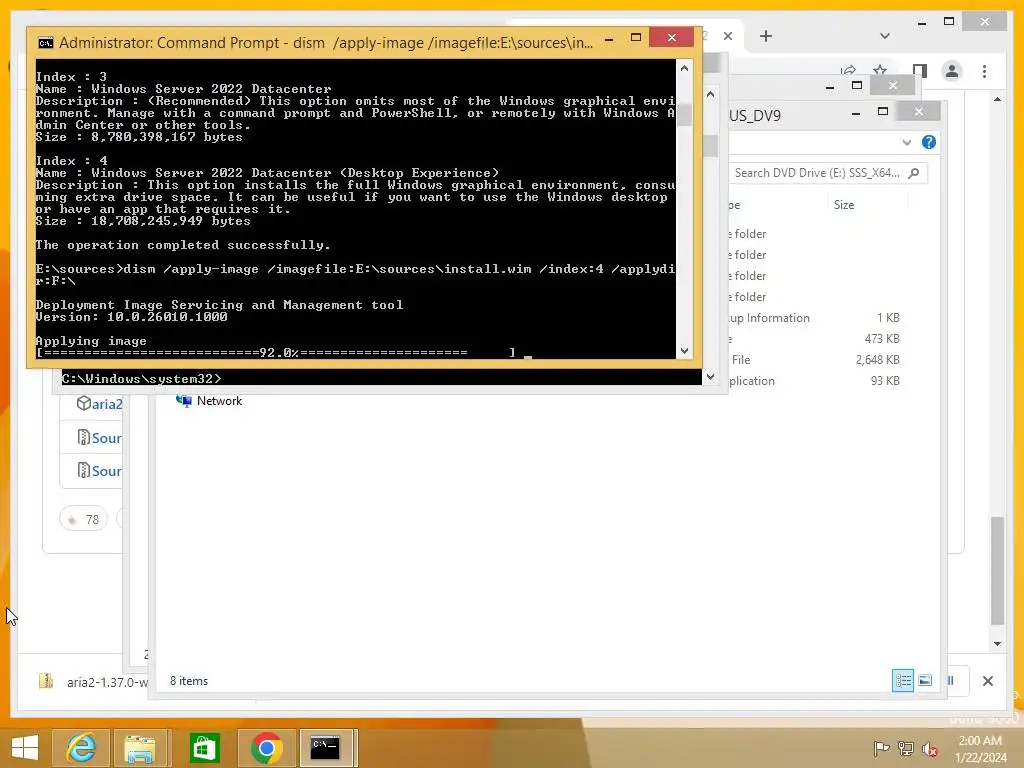The image size is (1024, 768).
Task: Open the Start menu
Action: pos(25,748)
